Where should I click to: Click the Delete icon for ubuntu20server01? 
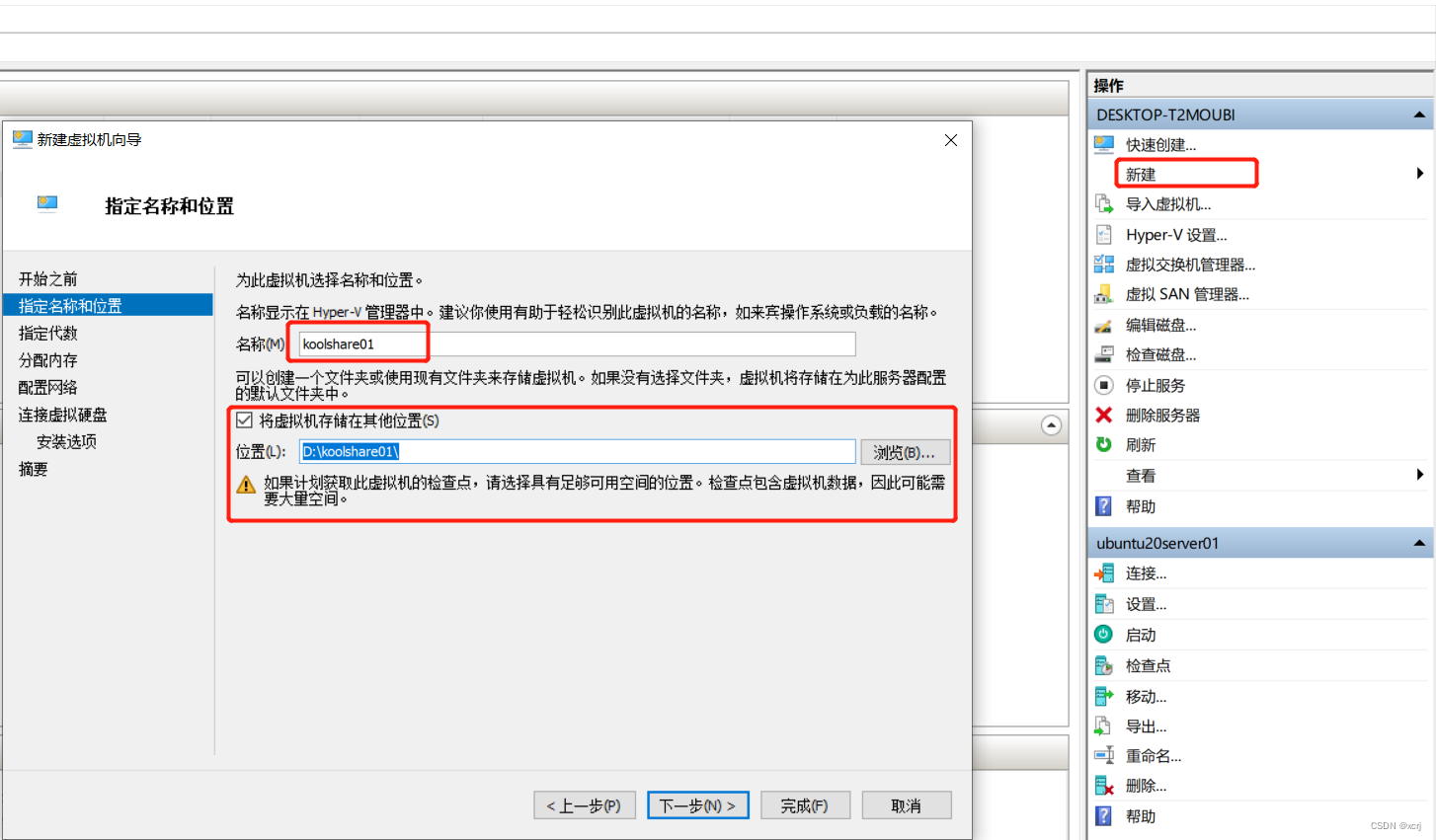click(x=1104, y=786)
